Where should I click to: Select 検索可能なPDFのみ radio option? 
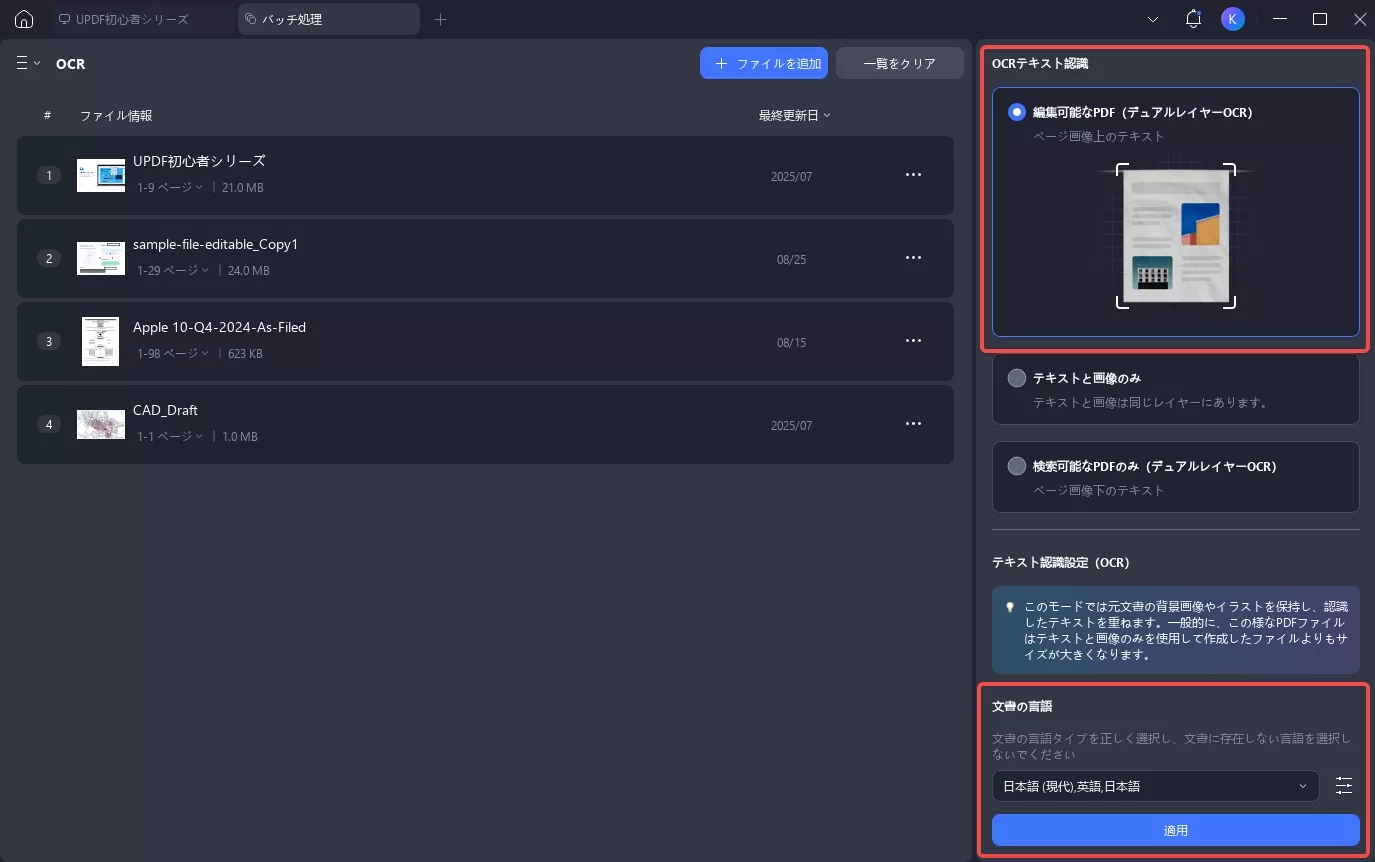click(1017, 466)
